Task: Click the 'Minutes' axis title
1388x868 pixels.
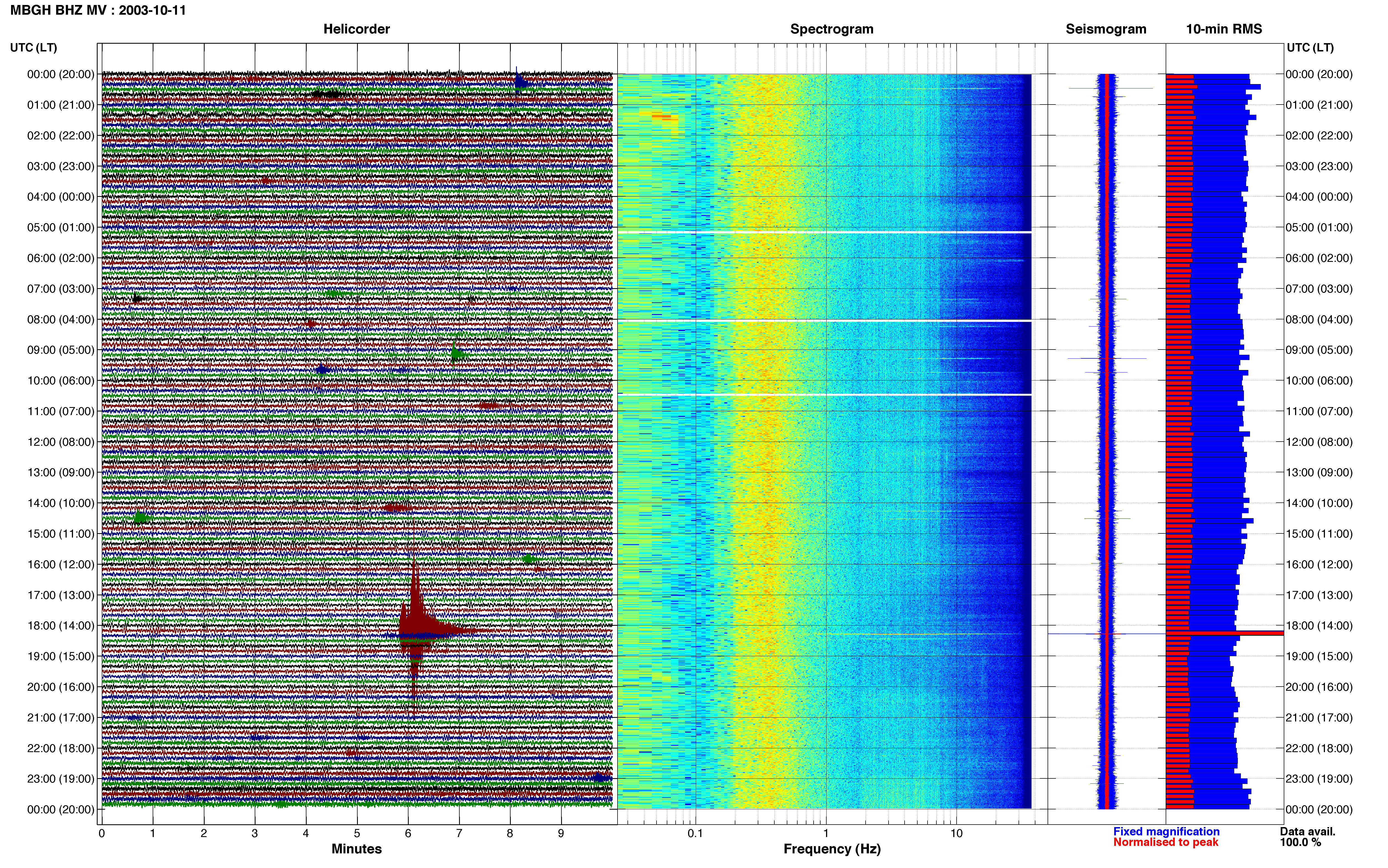Action: 356,849
